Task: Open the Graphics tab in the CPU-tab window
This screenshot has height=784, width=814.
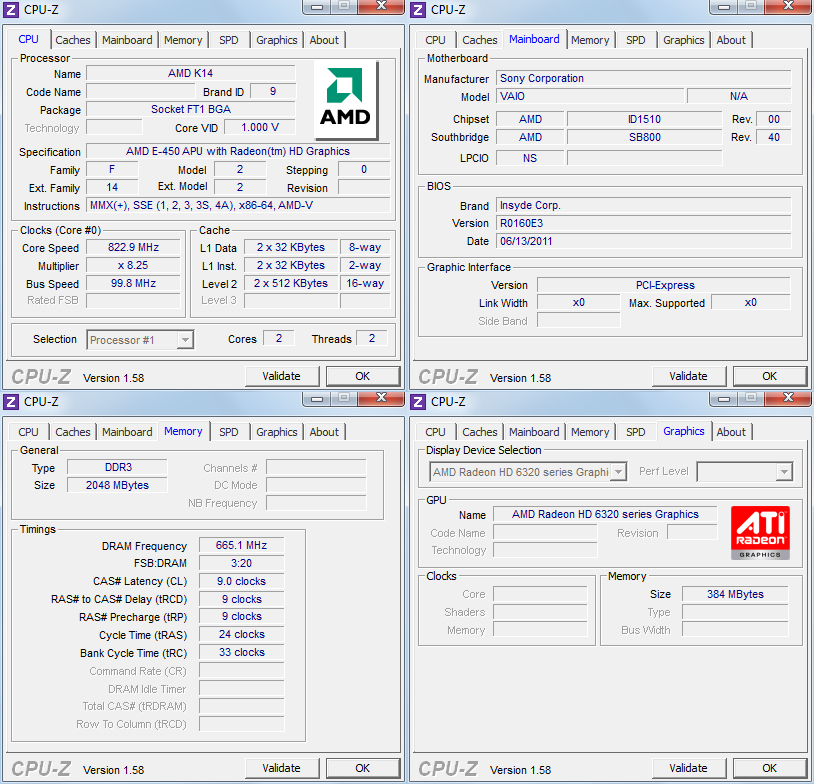Action: [x=277, y=40]
